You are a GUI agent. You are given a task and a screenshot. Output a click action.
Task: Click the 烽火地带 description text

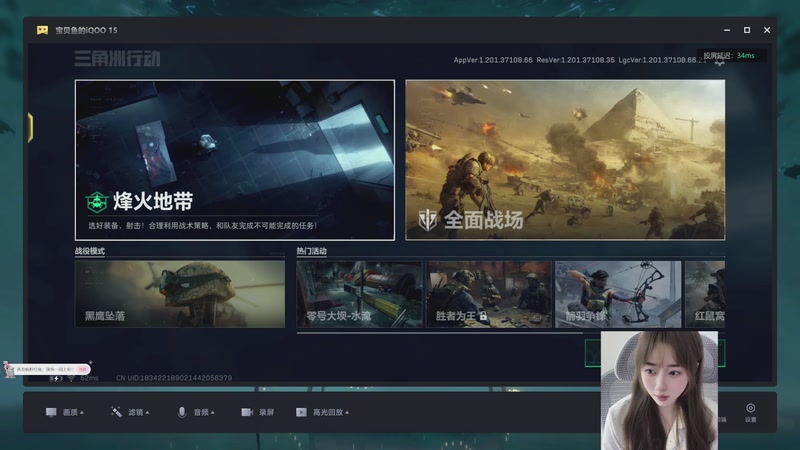[203, 226]
